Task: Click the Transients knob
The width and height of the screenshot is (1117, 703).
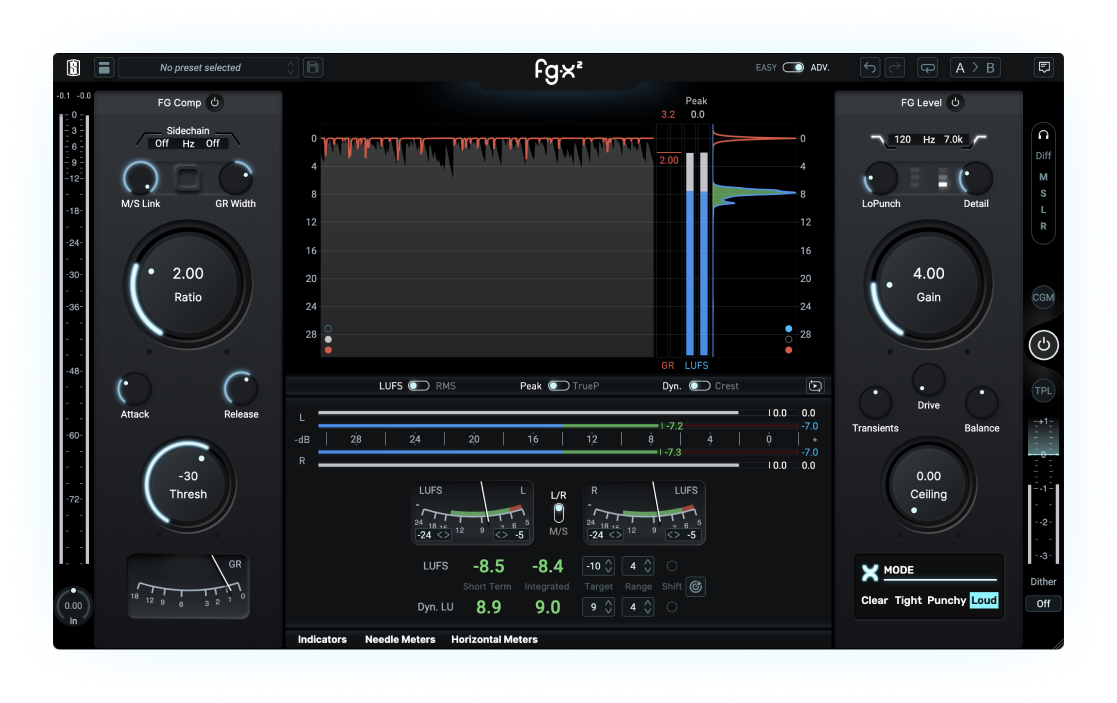Action: click(x=876, y=403)
